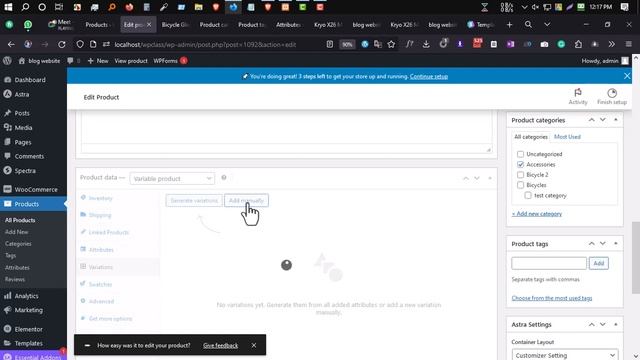Click Generate variations button
This screenshot has width=640, height=360.
point(194,200)
